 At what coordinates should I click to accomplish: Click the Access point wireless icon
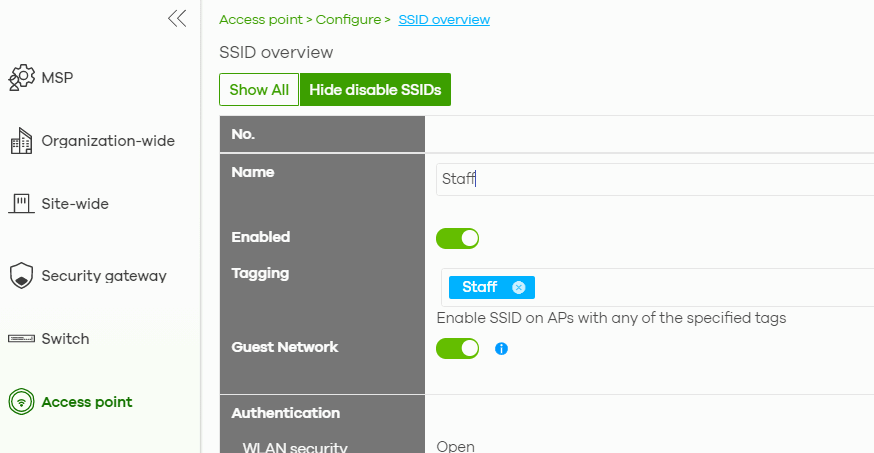click(x=21, y=402)
